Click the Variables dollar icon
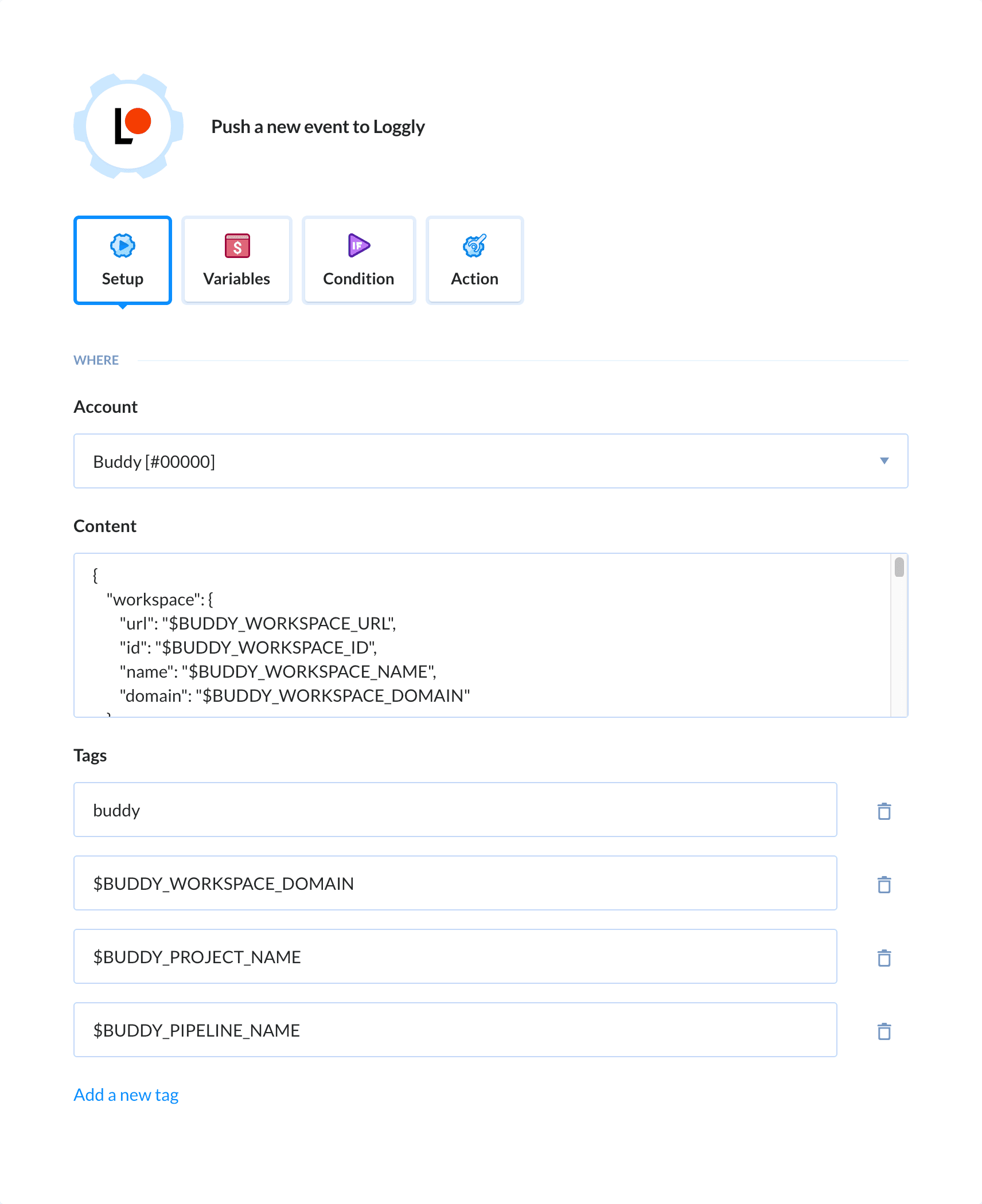This screenshot has width=982, height=1204. coord(237,246)
